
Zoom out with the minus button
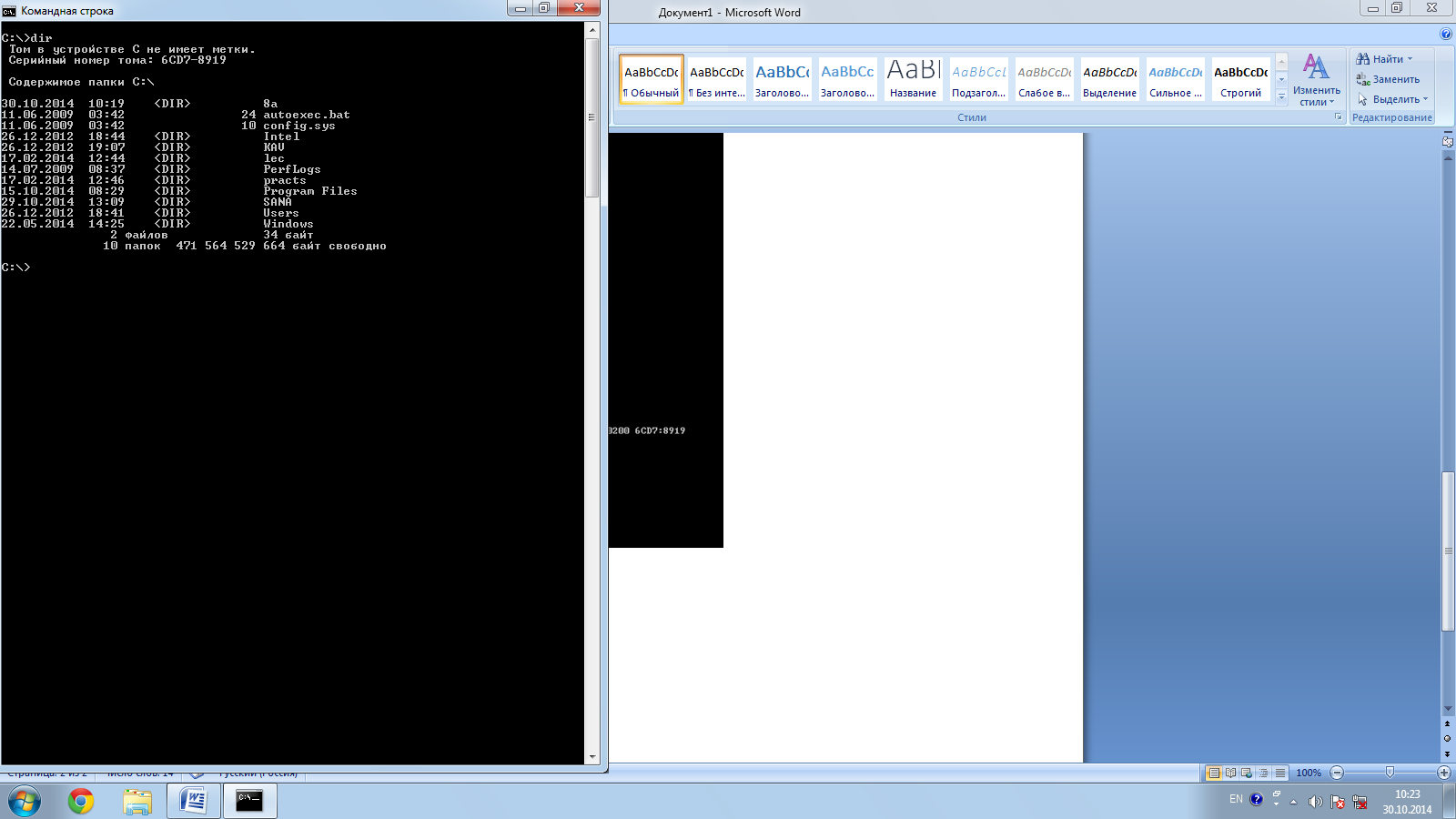click(1337, 773)
